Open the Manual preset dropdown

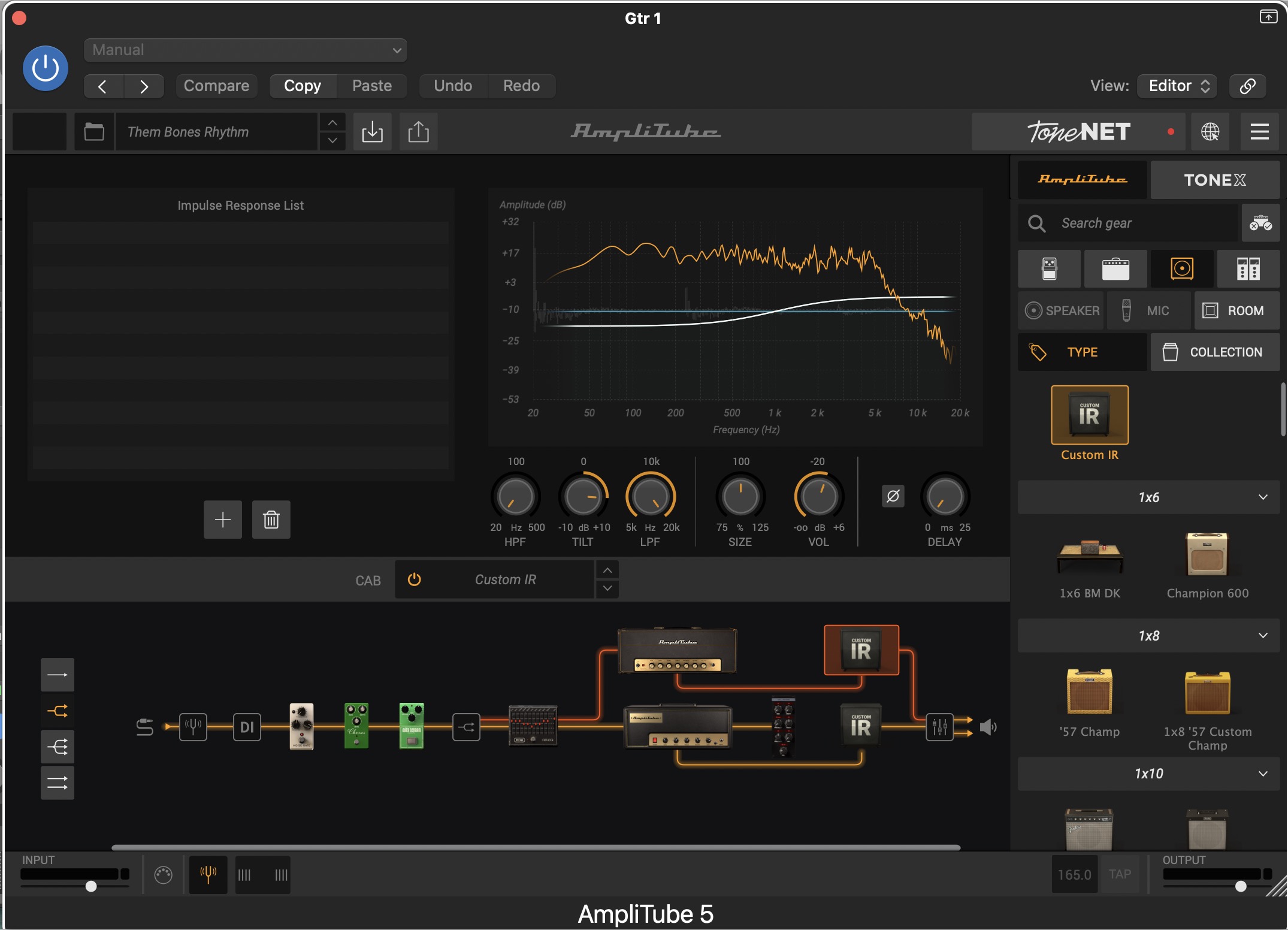pyautogui.click(x=246, y=50)
